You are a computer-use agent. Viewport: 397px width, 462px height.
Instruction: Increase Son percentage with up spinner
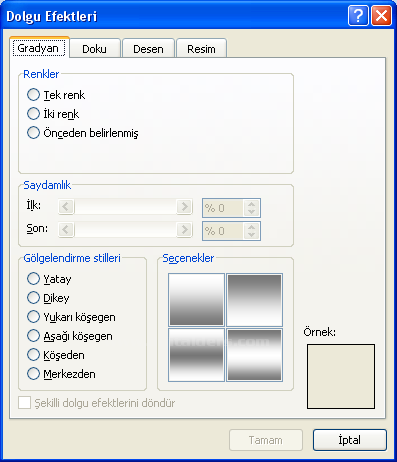[252, 227]
